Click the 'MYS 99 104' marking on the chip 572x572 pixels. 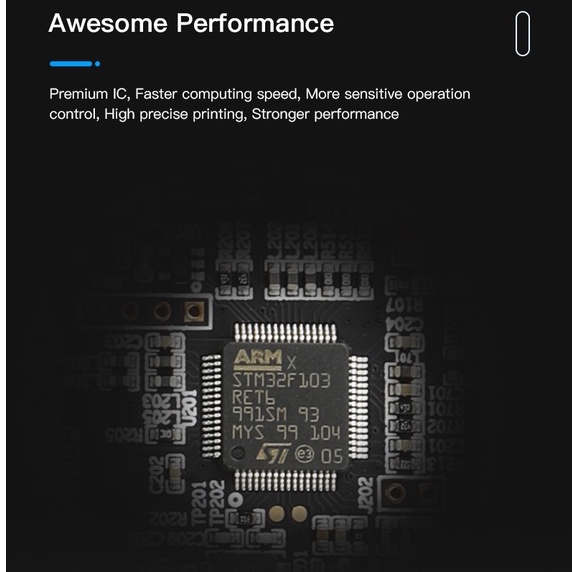[286, 433]
